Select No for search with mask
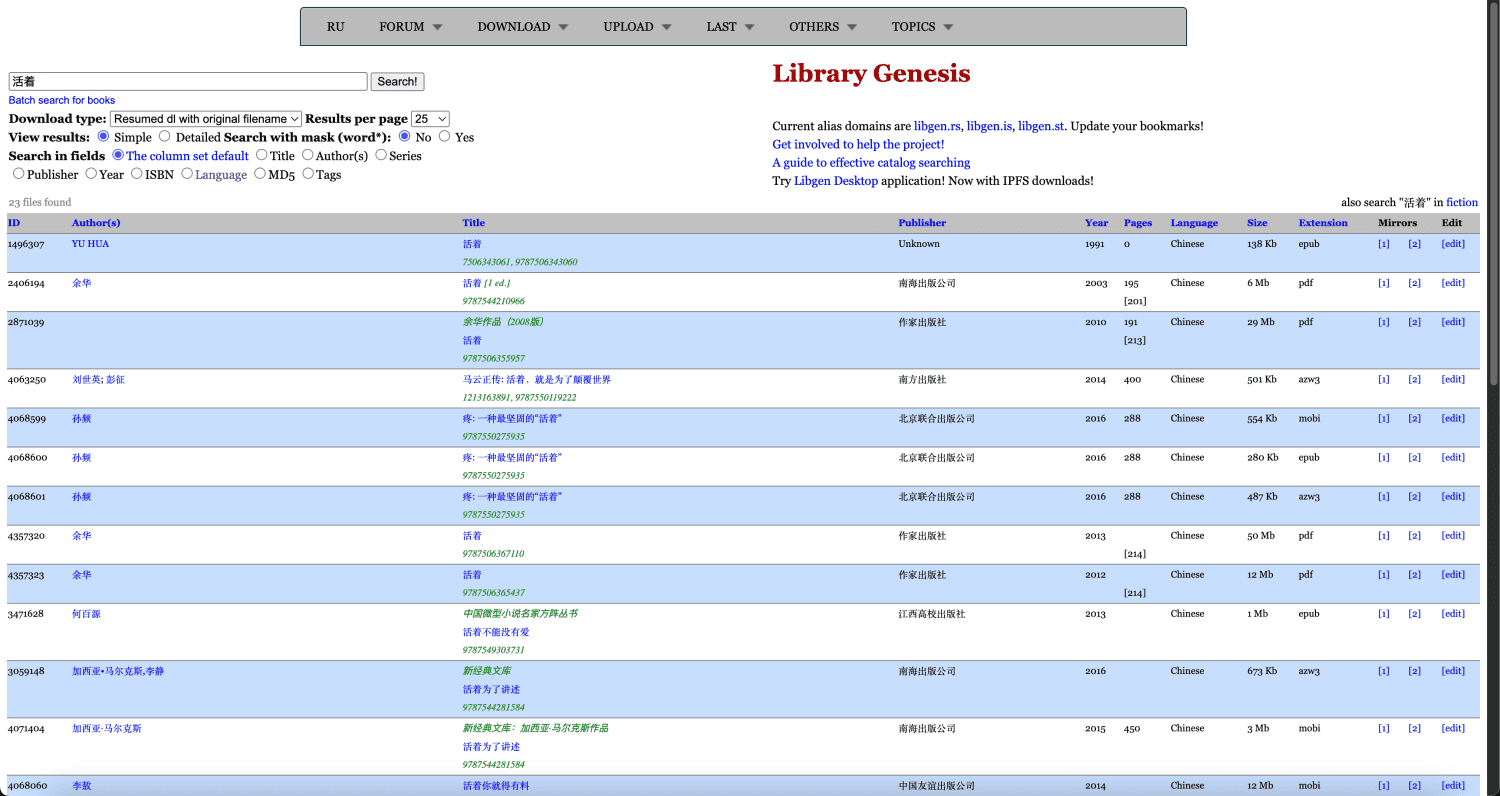The width and height of the screenshot is (1500, 796). pyautogui.click(x=405, y=136)
